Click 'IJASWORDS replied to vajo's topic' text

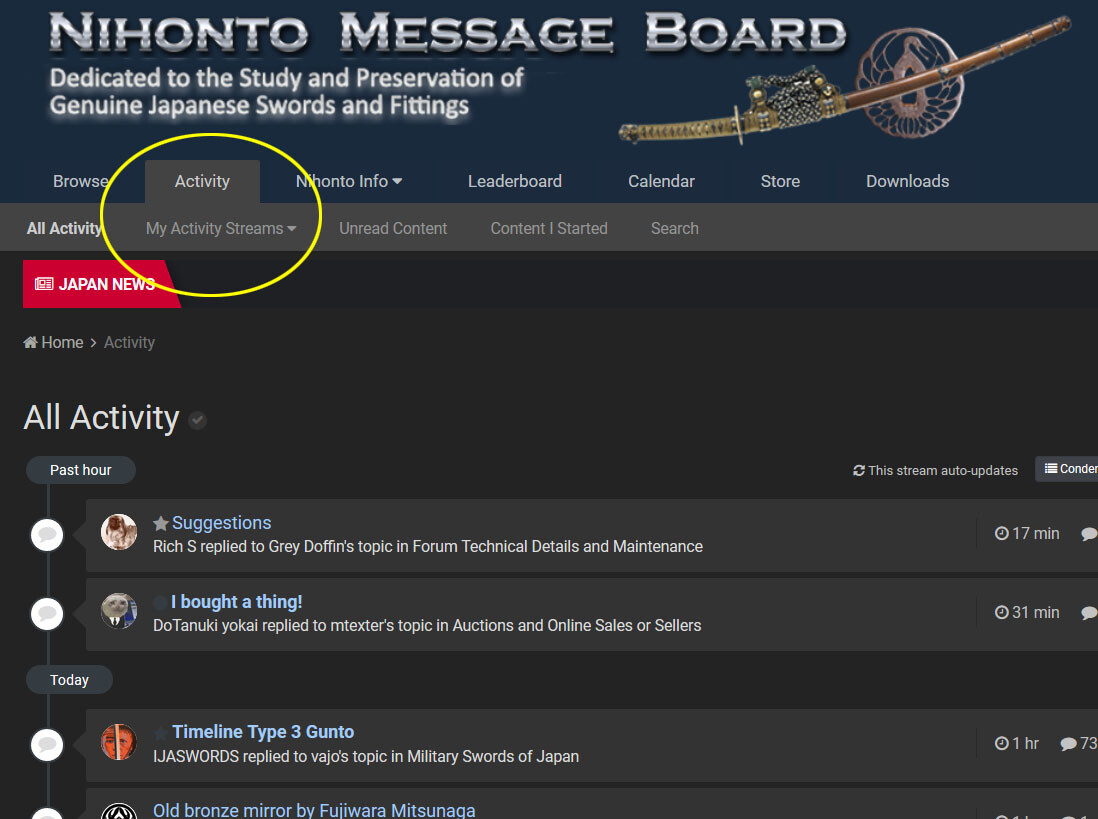click(277, 757)
